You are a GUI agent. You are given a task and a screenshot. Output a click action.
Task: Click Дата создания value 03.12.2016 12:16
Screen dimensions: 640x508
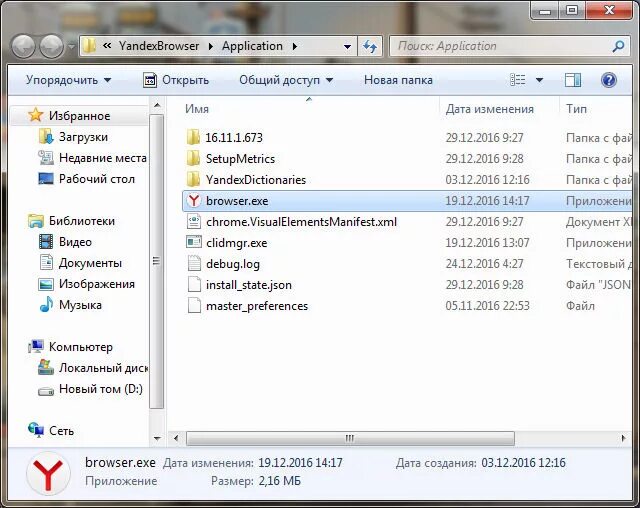(523, 463)
